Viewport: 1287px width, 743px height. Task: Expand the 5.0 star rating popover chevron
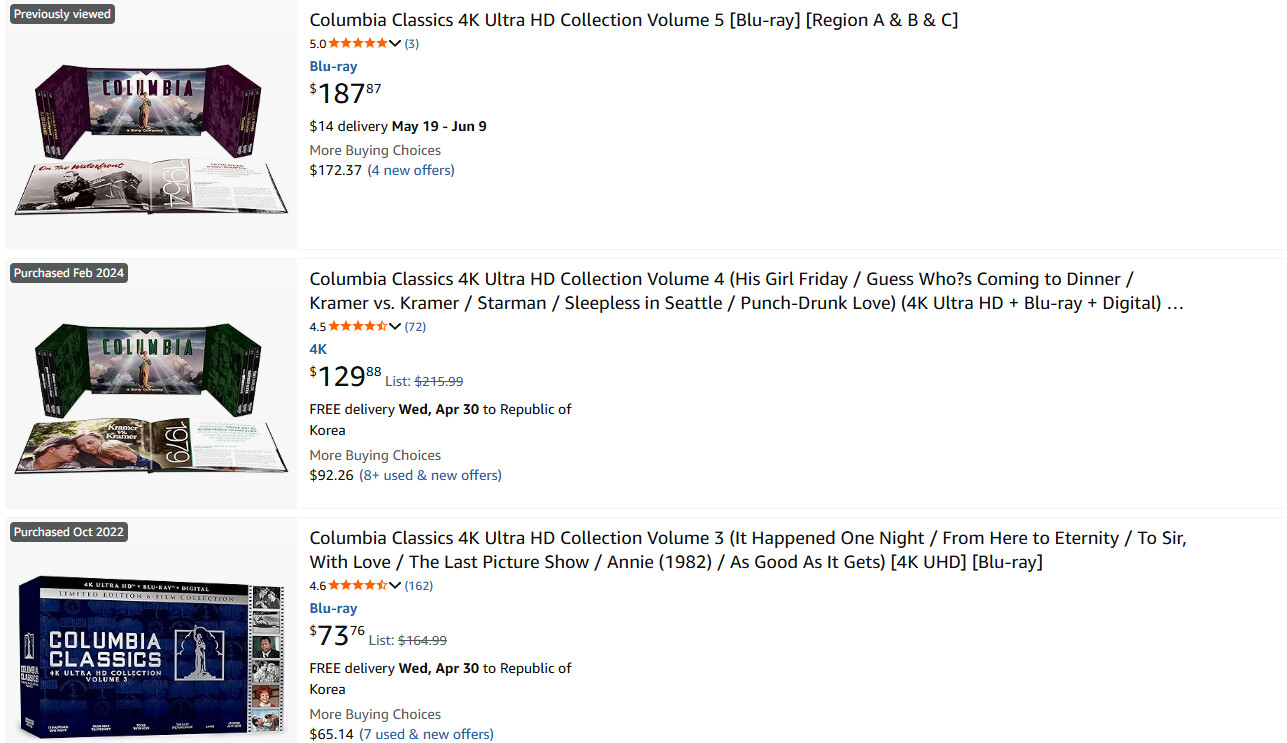point(395,44)
